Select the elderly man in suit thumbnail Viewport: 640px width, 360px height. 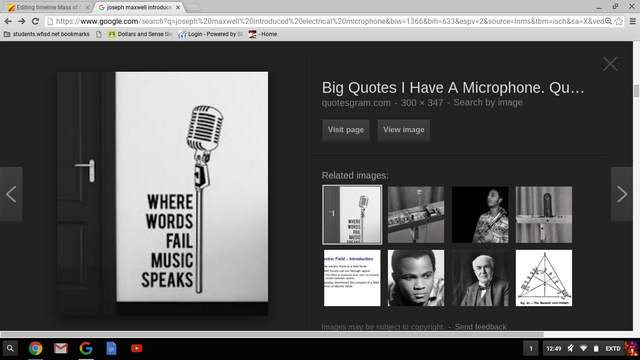click(480, 278)
